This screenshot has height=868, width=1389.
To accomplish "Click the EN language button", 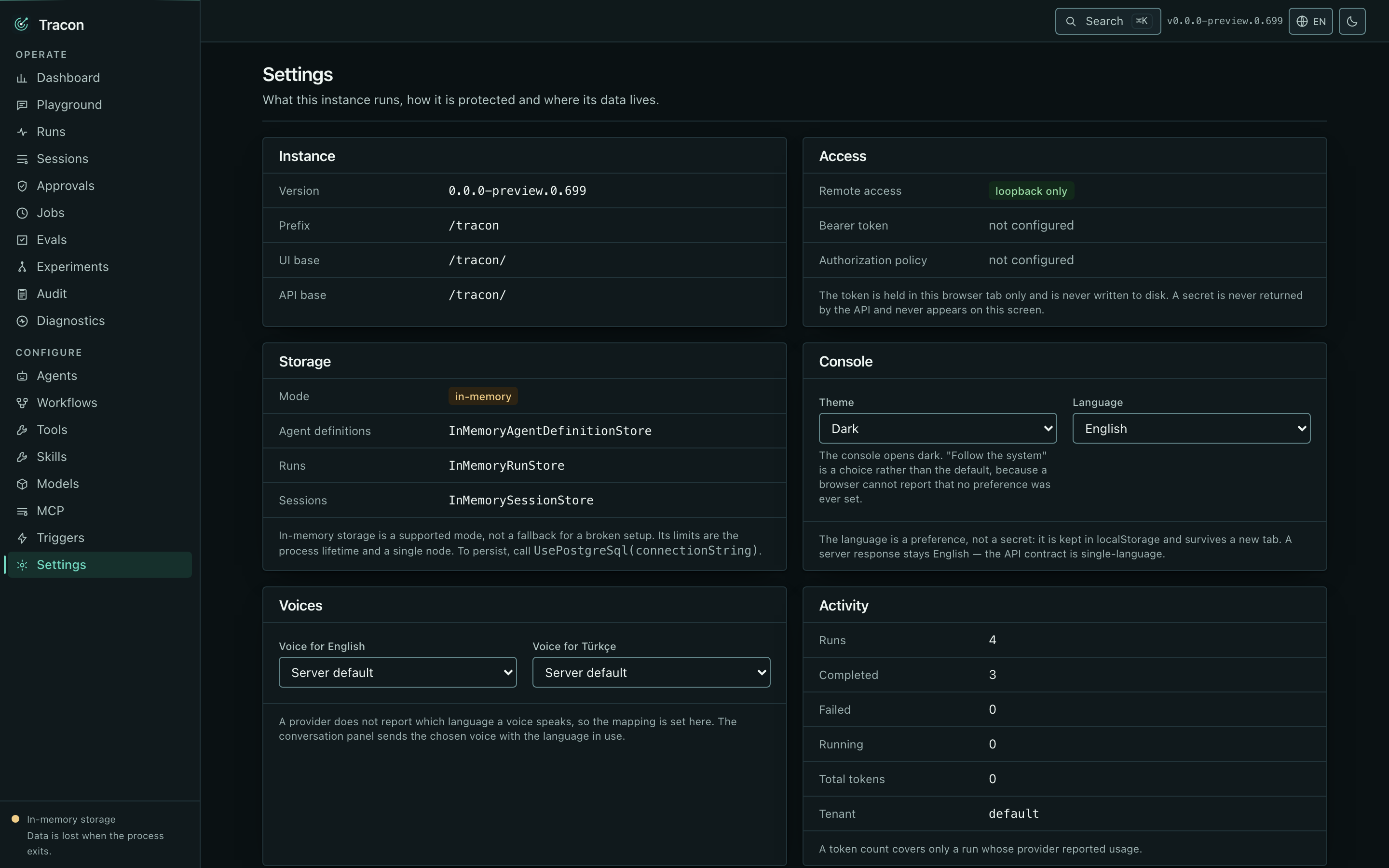I will pyautogui.click(x=1310, y=21).
